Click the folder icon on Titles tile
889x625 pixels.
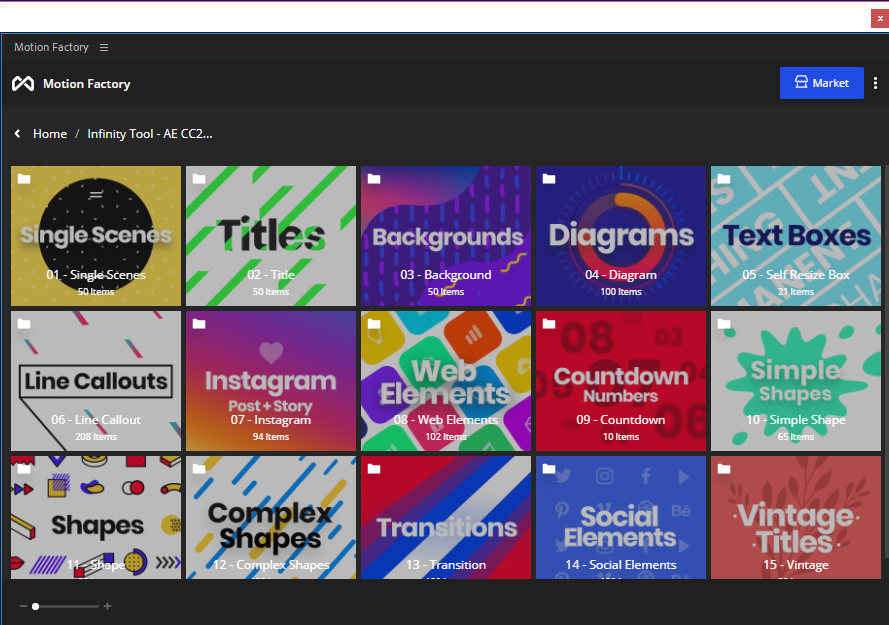(199, 179)
